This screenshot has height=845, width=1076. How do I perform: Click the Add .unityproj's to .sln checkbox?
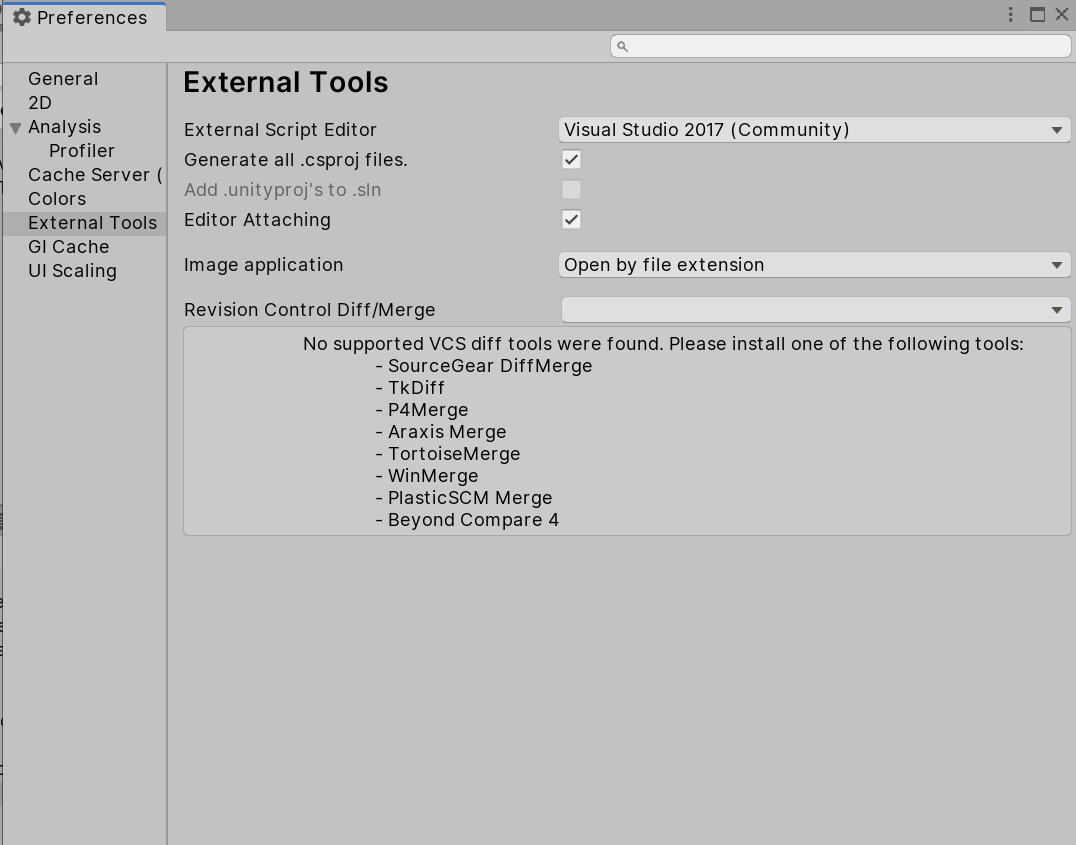click(571, 190)
